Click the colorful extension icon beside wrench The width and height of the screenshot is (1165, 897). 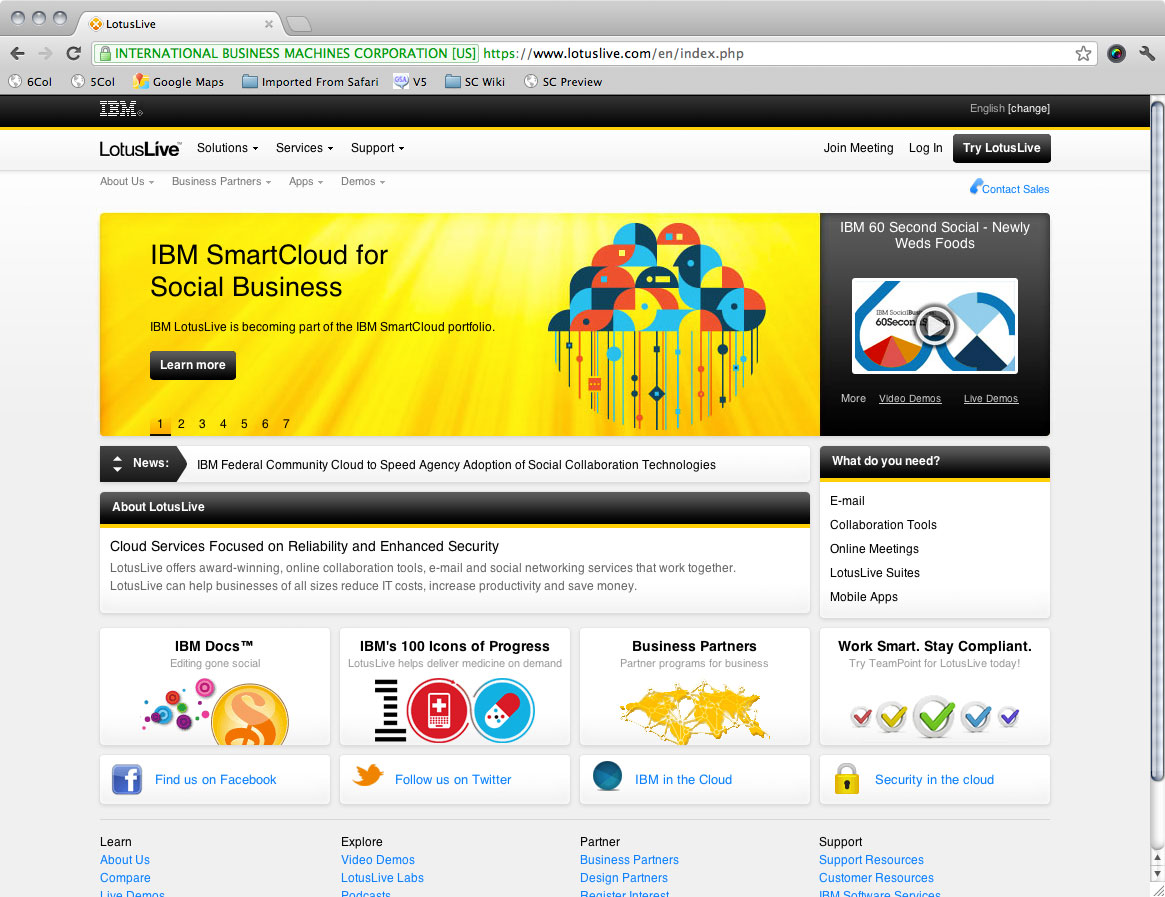point(1116,54)
